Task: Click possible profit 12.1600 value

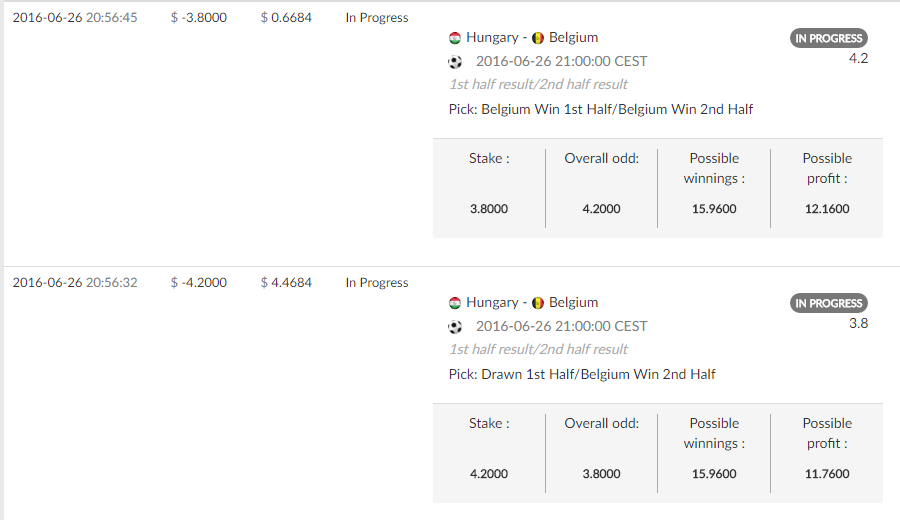Action: (x=827, y=209)
